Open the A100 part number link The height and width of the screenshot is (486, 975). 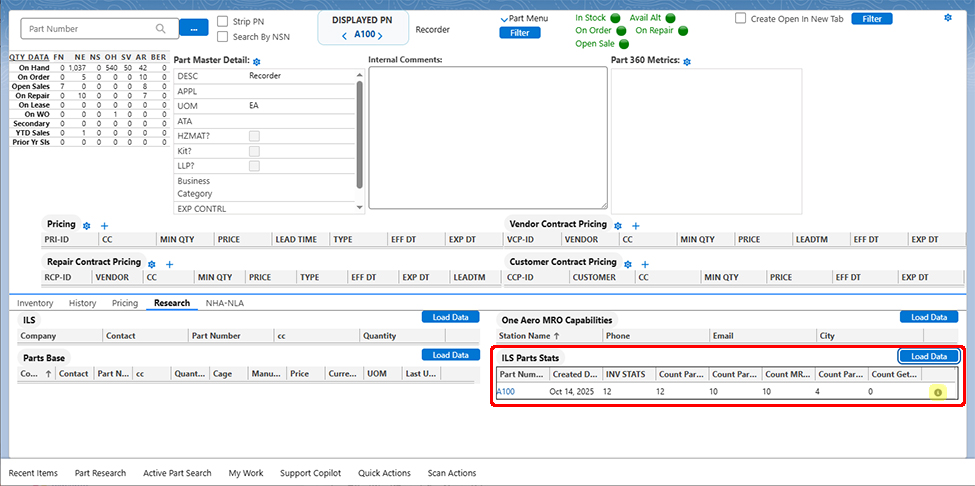[506, 392]
